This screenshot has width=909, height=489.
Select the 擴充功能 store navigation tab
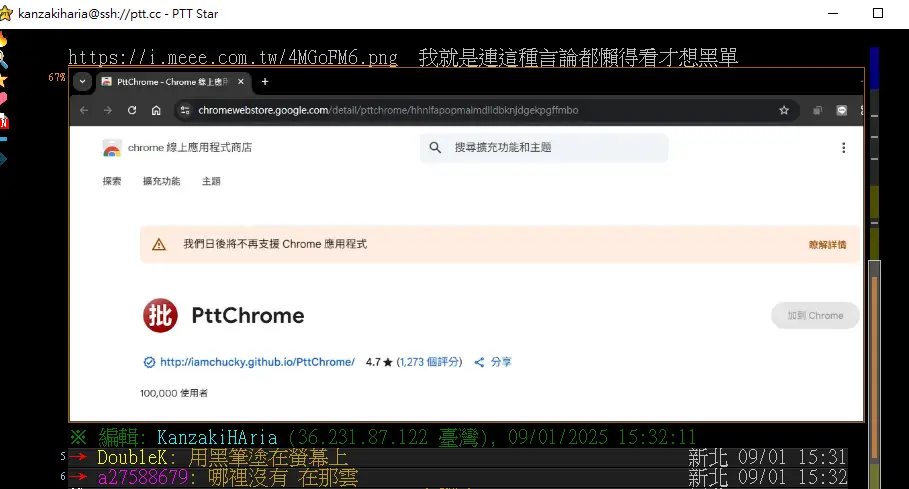click(161, 181)
